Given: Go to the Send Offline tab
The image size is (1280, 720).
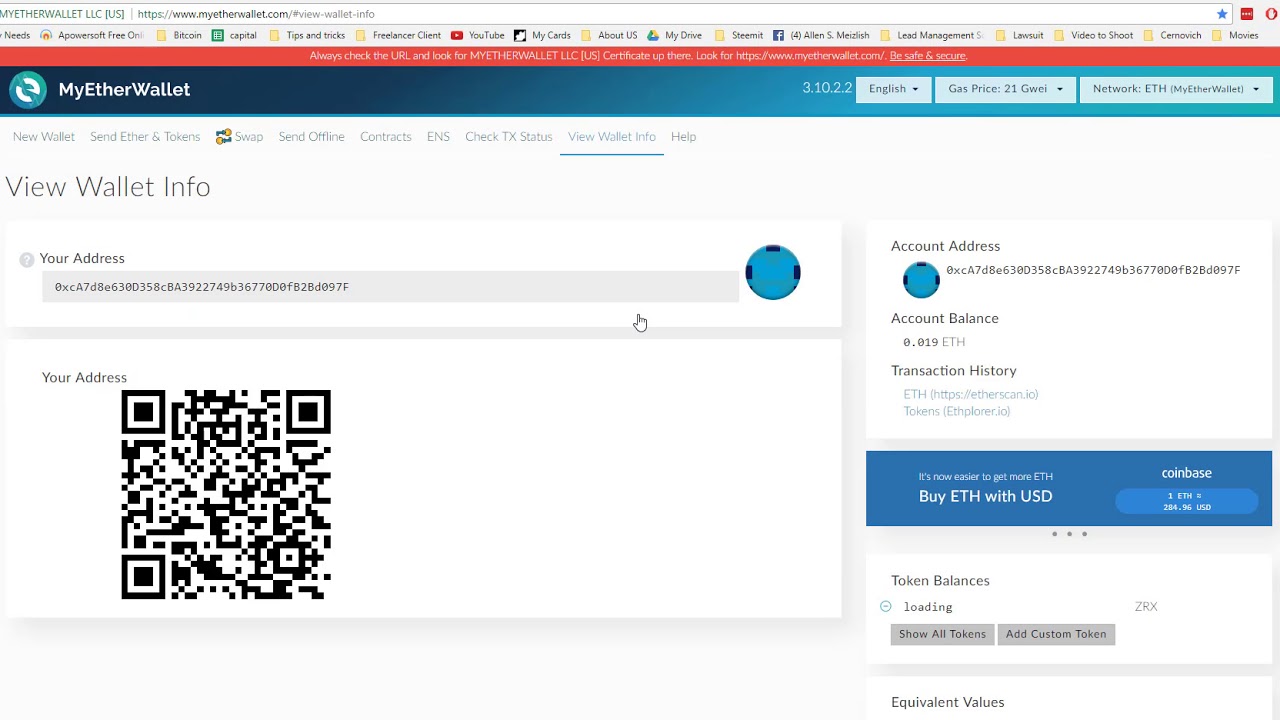Looking at the screenshot, I should (311, 137).
